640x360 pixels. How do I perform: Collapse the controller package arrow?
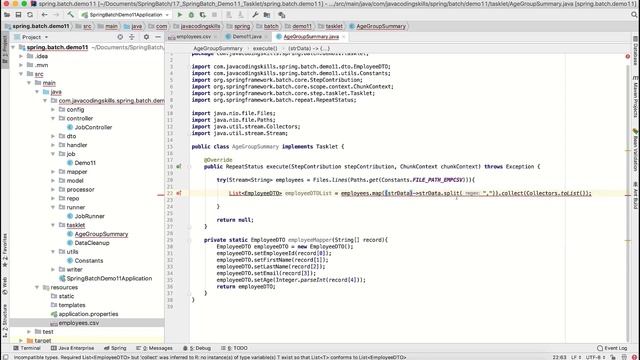53,118
